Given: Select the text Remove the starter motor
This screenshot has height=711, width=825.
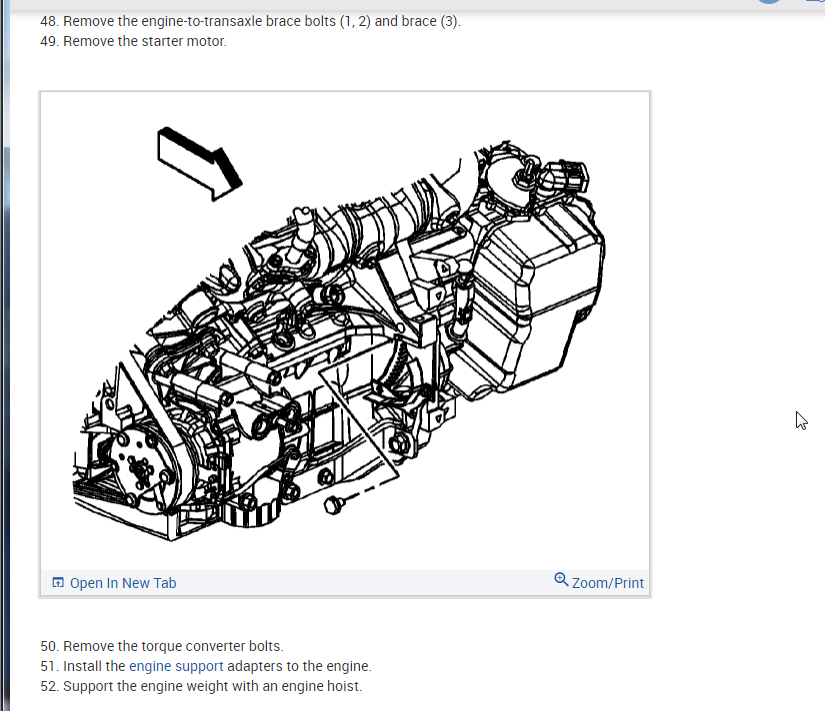Looking at the screenshot, I should (x=145, y=41).
